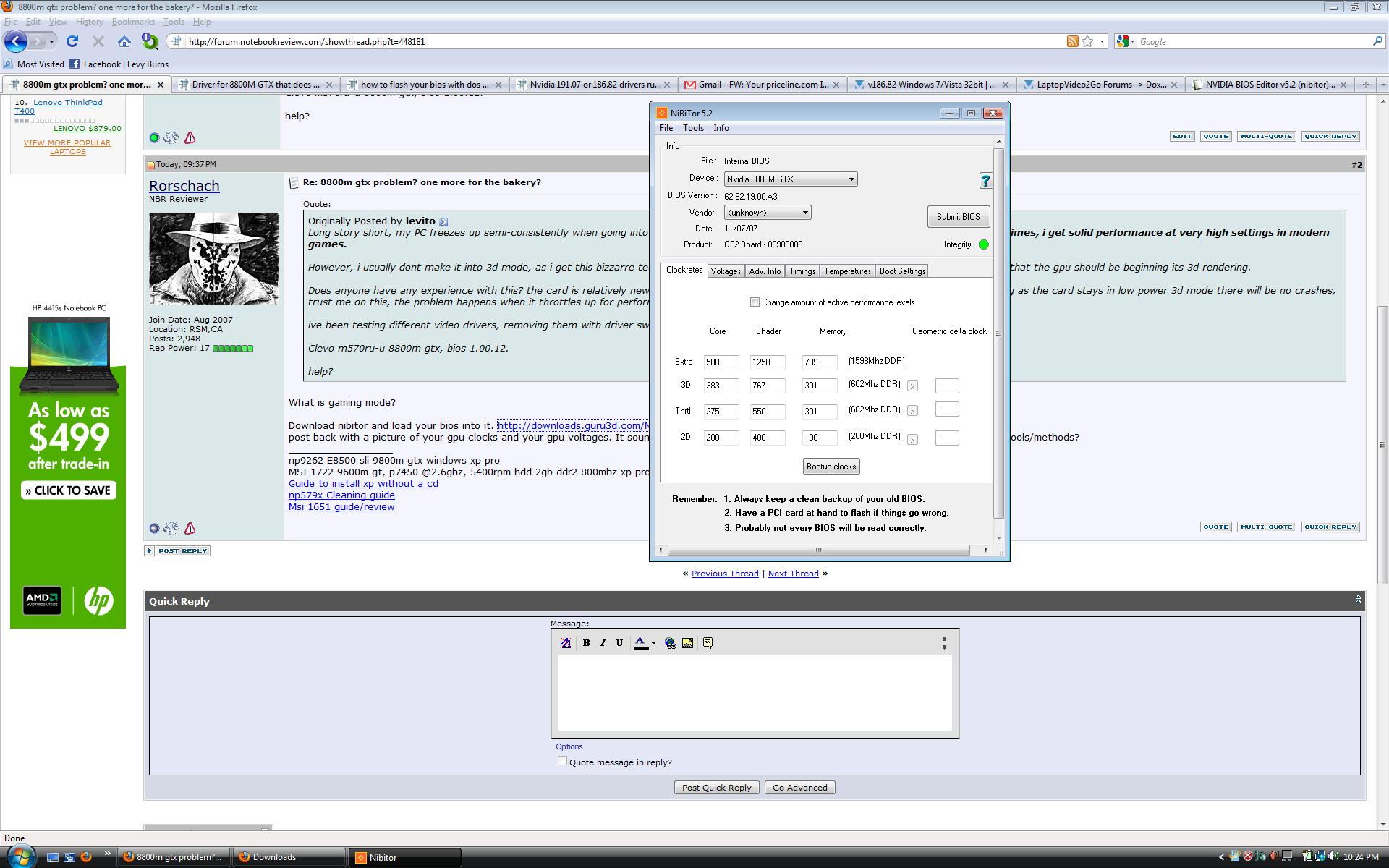Image resolution: width=1389 pixels, height=868 pixels.
Task: Click the search magnifier in Google box
Action: pyautogui.click(x=1377, y=41)
